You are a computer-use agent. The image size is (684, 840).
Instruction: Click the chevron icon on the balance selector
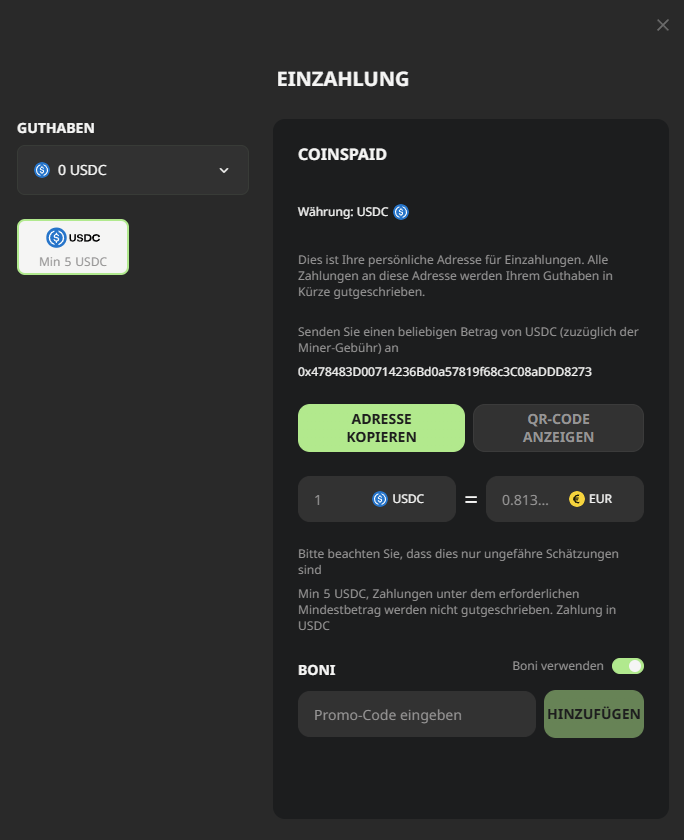pyautogui.click(x=225, y=170)
